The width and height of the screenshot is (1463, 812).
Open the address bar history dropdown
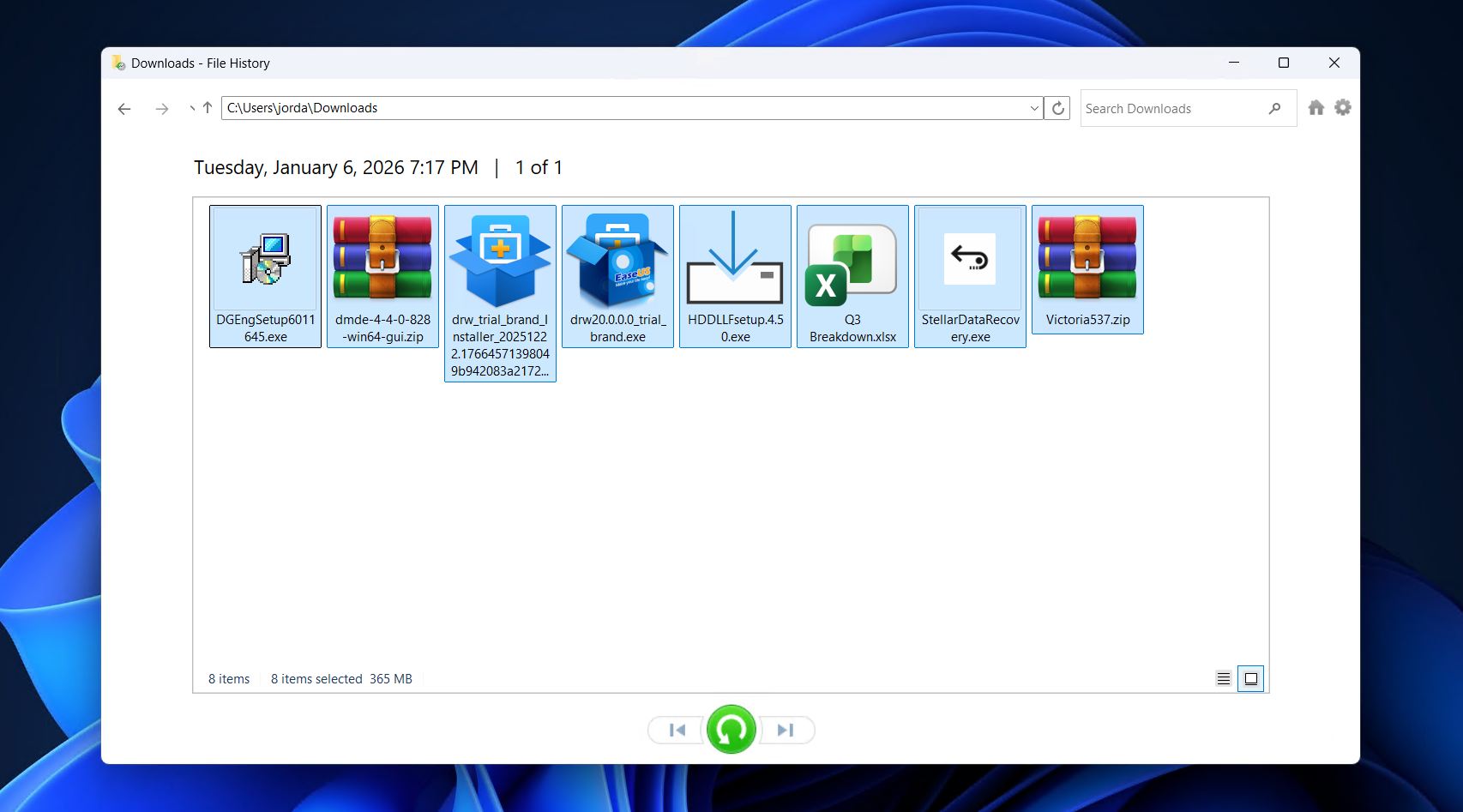pos(1033,108)
